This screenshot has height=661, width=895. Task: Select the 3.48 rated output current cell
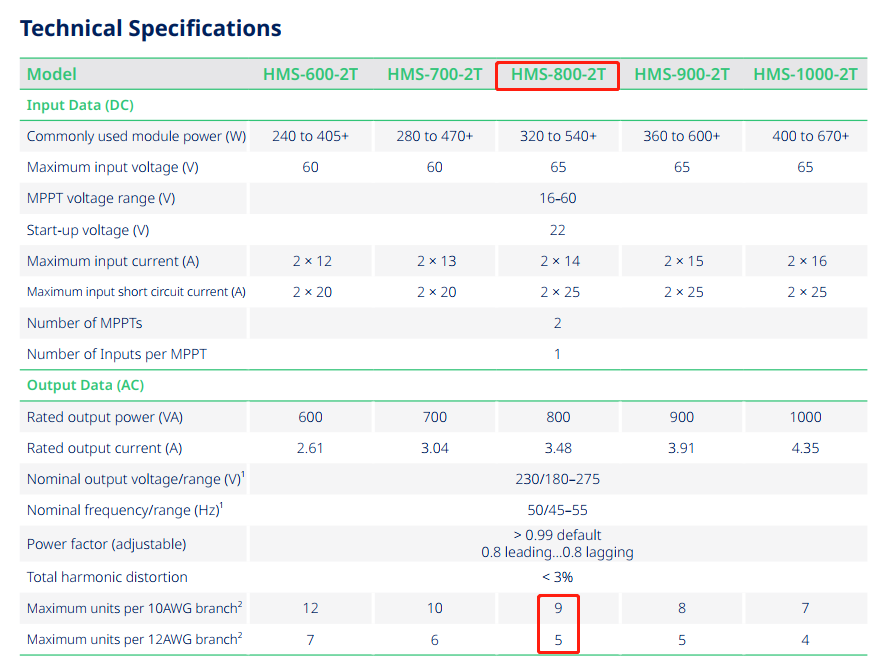[557, 448]
